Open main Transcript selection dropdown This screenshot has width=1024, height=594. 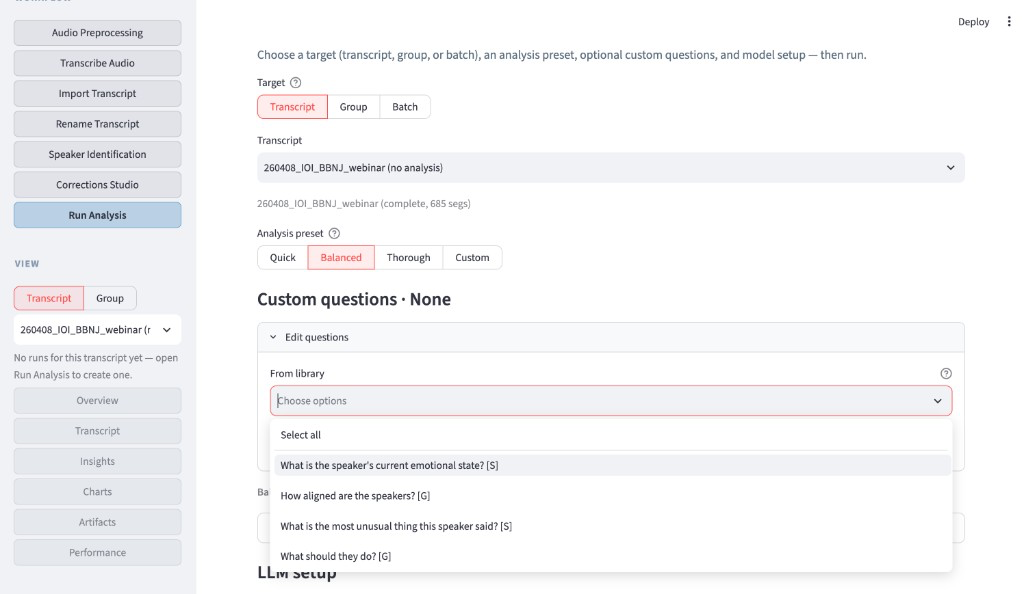(611, 168)
